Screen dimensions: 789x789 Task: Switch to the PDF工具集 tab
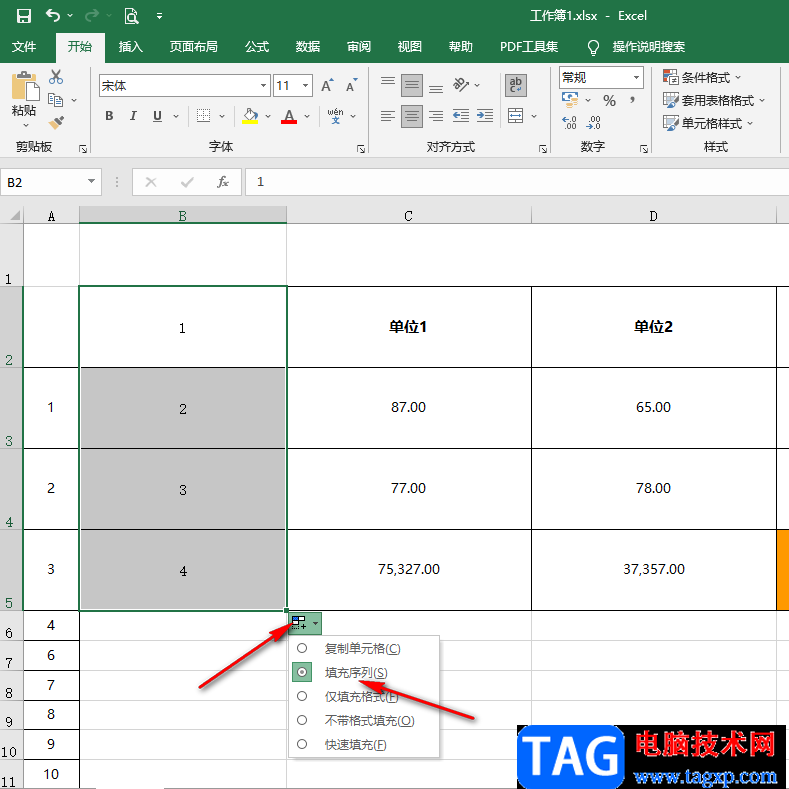529,47
